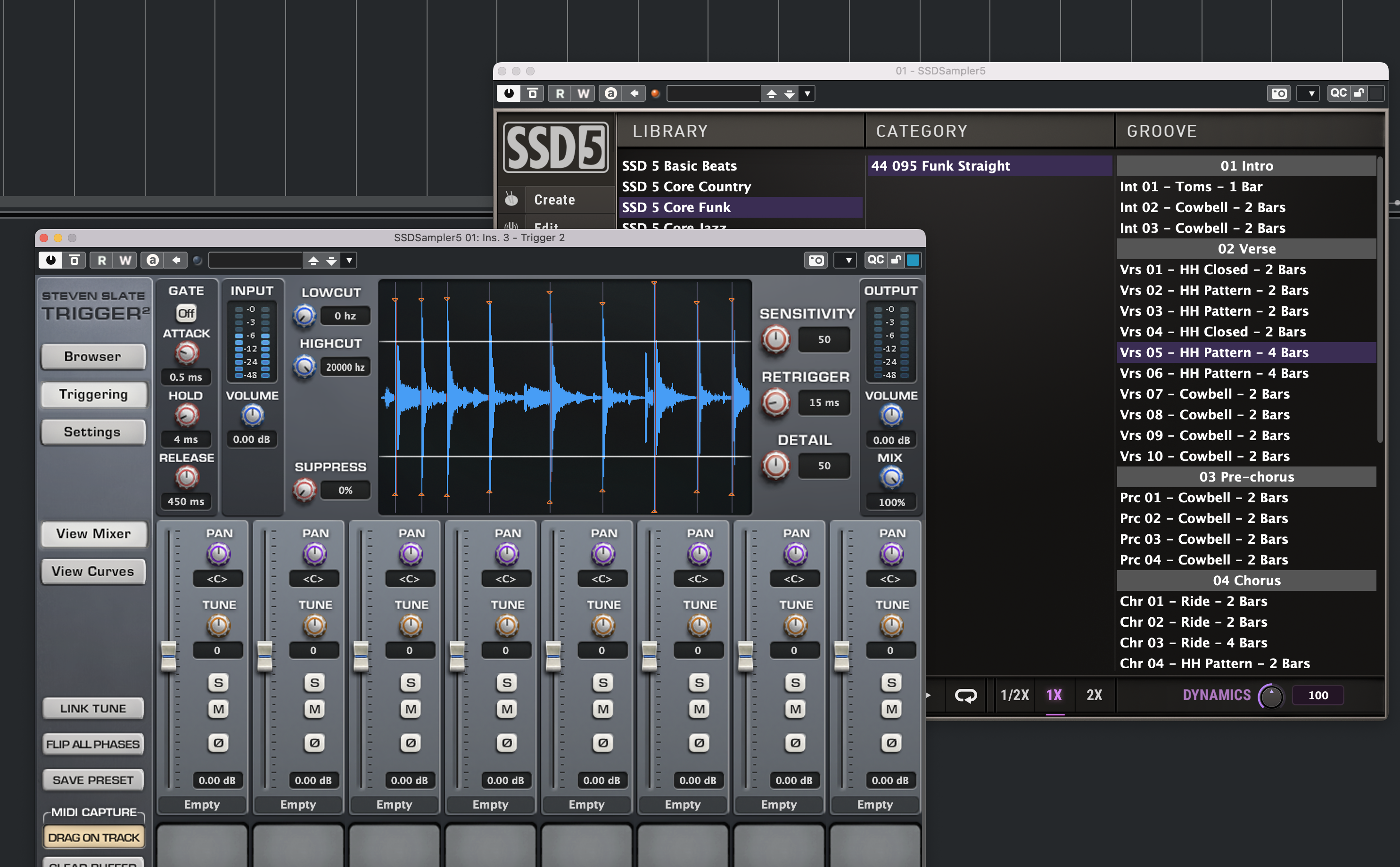Screen dimensions: 1400x867
Task: Open preset dropdown arrow in SSDSampler5 toolbar
Action: 807,93
